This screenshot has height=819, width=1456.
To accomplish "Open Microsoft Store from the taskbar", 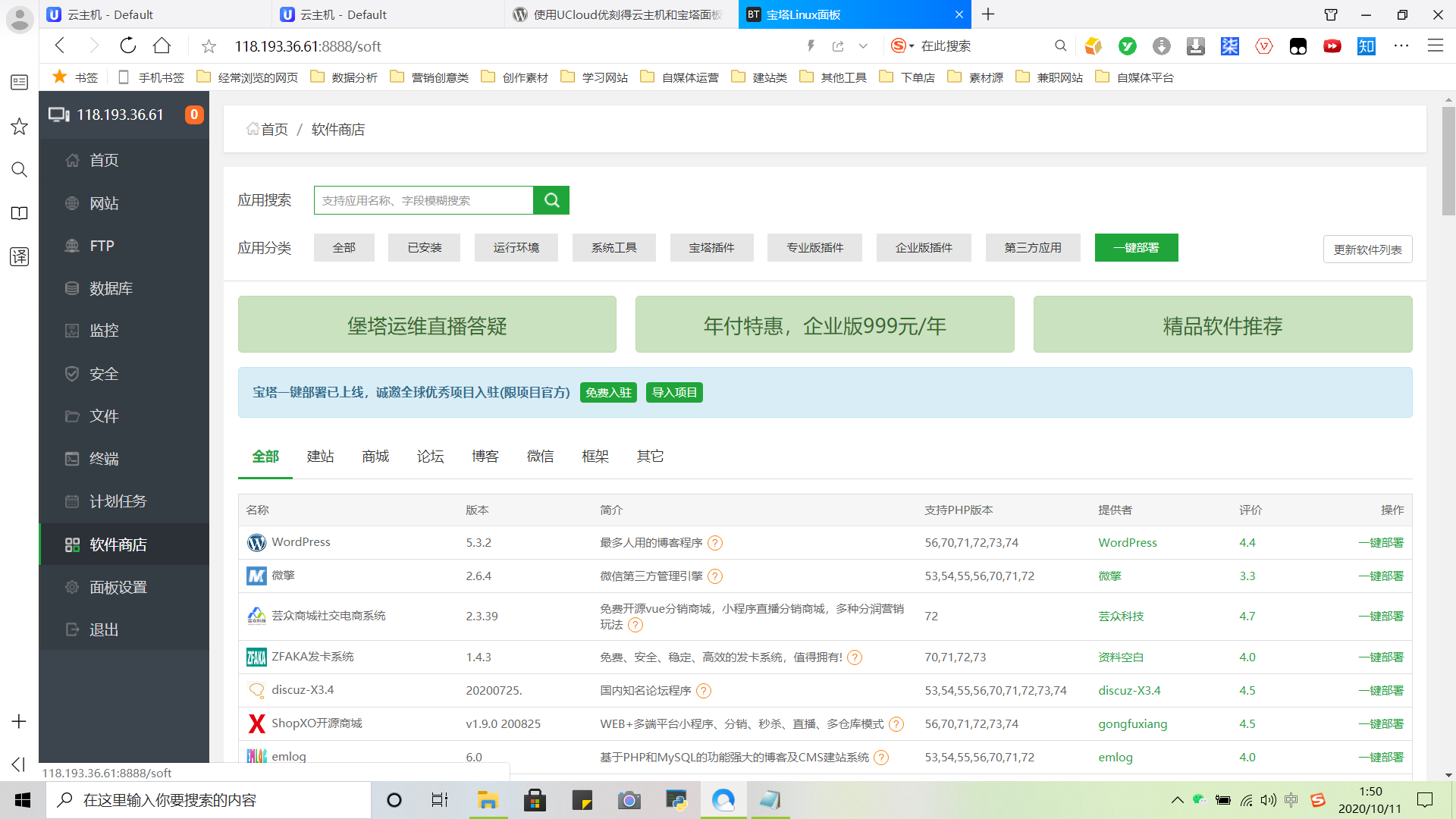I will click(x=535, y=800).
